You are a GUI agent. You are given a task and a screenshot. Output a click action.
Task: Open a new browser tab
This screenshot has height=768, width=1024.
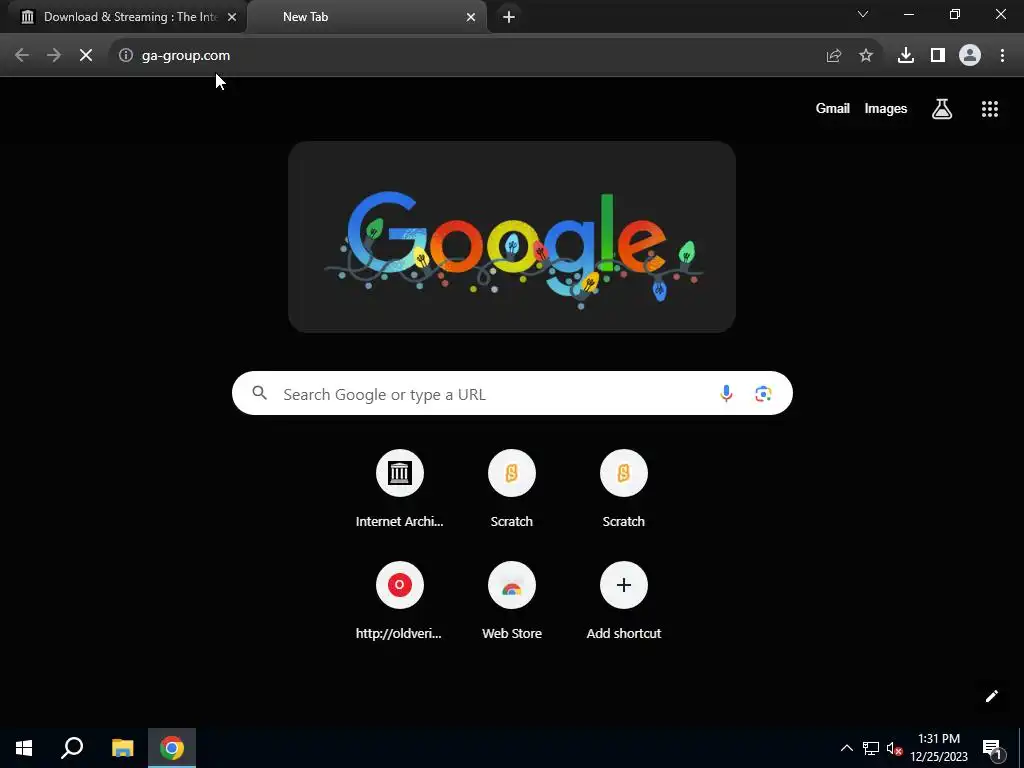pos(509,17)
